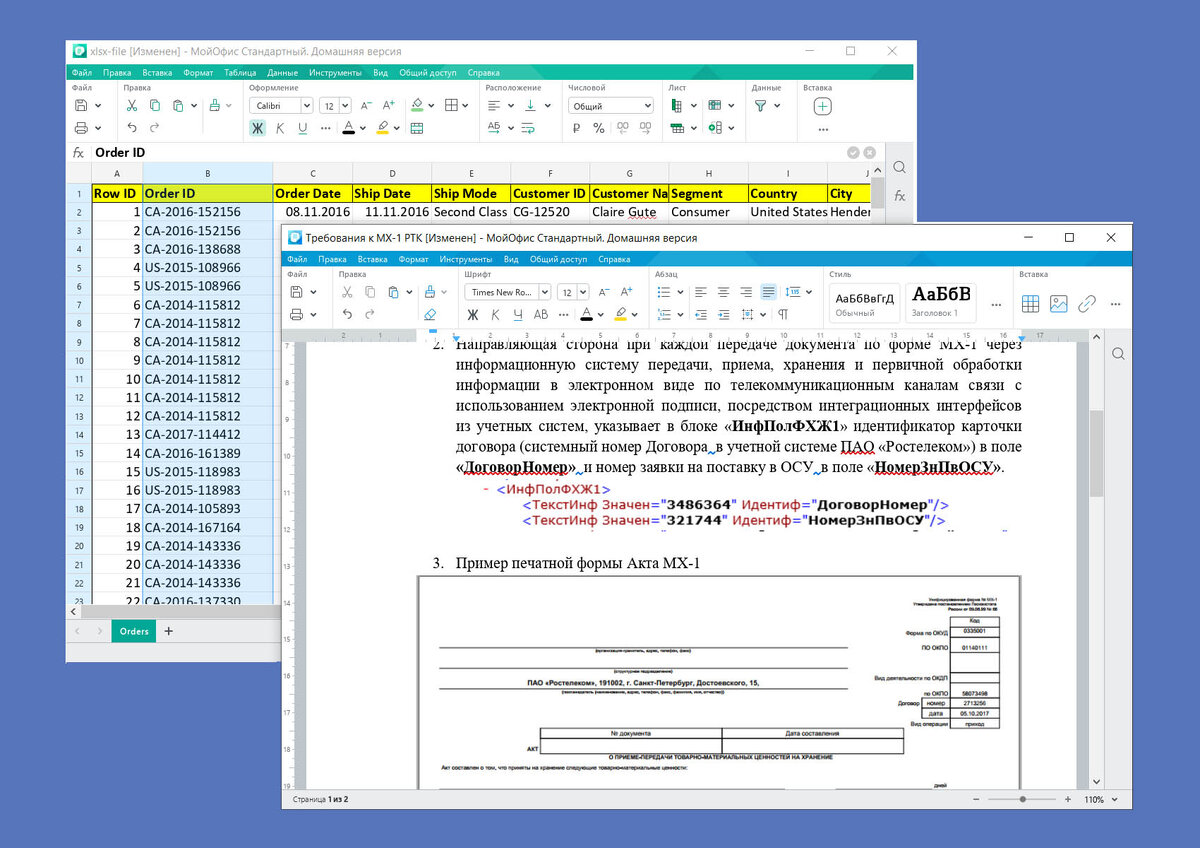
Task: Click Save icon in spreadsheet window toolbar
Action: [x=82, y=105]
